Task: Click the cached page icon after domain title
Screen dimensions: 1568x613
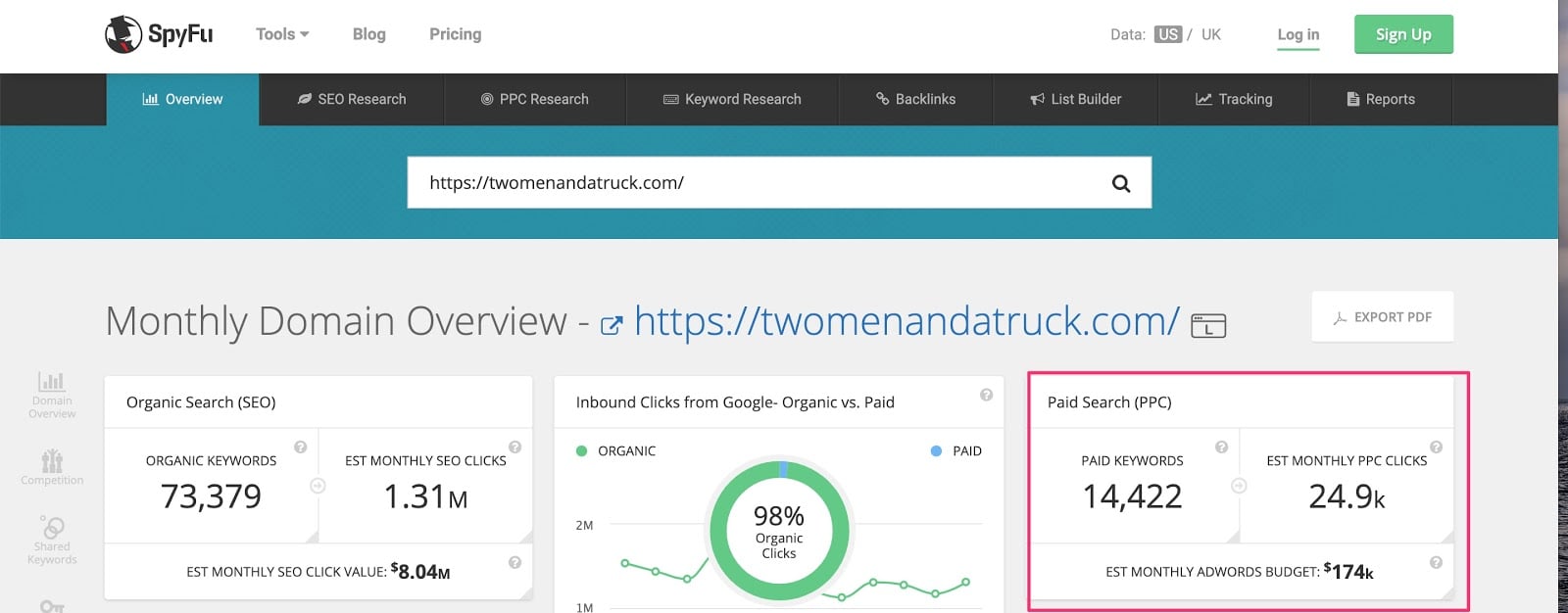Action: coord(1208,325)
